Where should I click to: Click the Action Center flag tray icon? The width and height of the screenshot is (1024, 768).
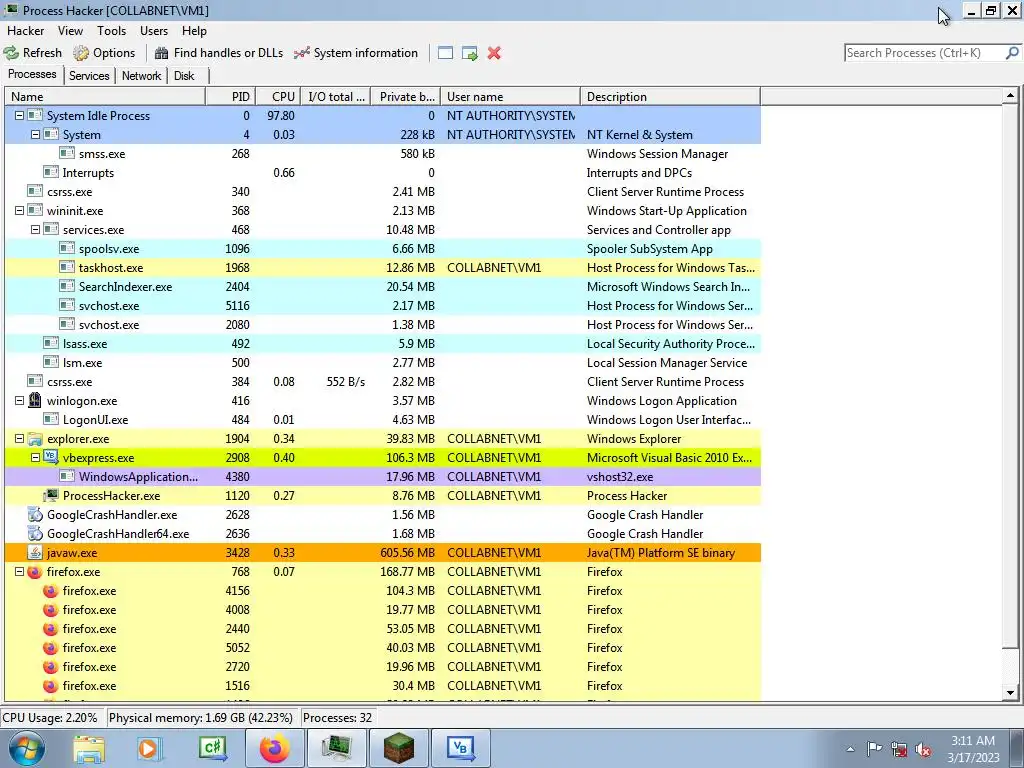[874, 749]
